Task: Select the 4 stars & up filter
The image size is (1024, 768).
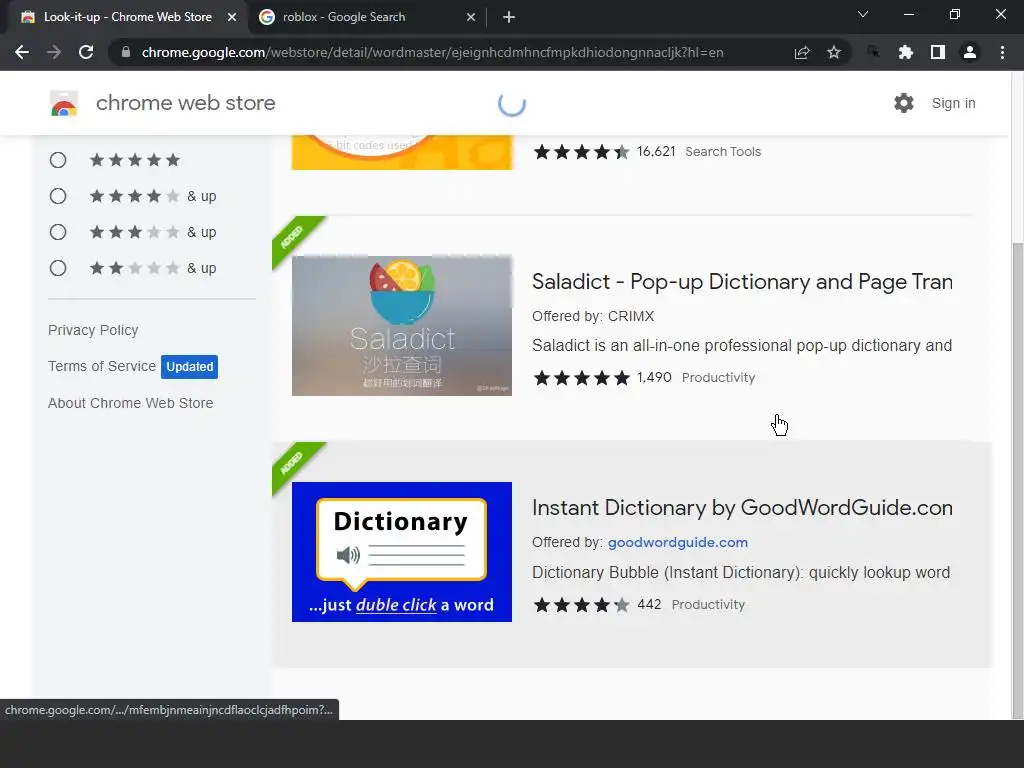Action: [x=58, y=196]
